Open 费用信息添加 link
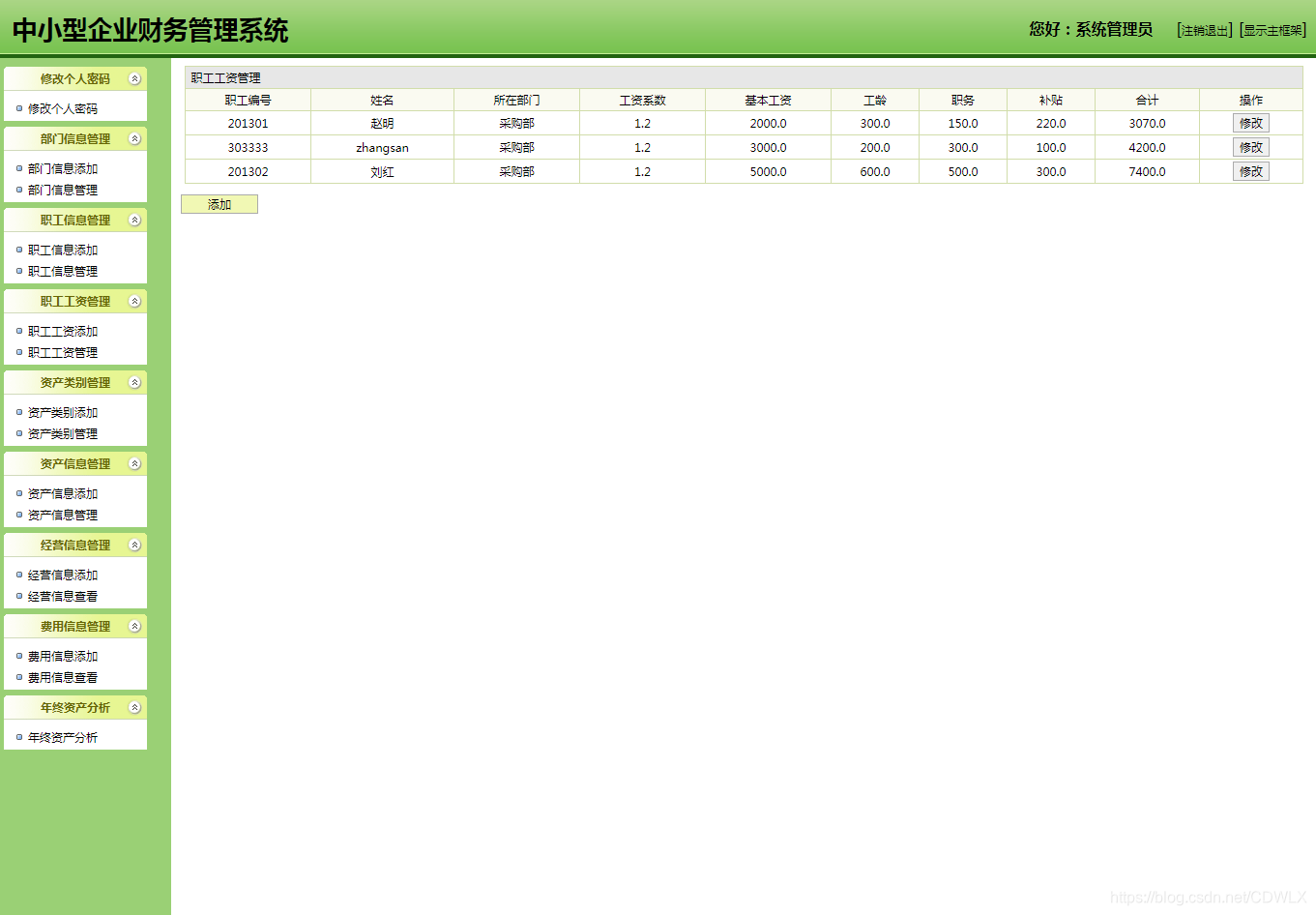The image size is (1316, 915). click(x=63, y=657)
